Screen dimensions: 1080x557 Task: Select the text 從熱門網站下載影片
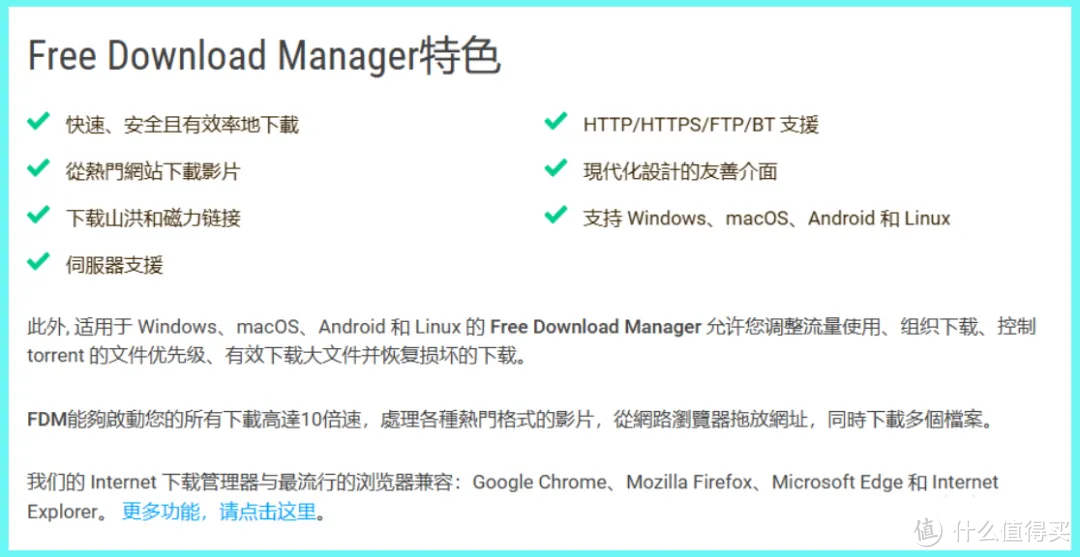(153, 171)
